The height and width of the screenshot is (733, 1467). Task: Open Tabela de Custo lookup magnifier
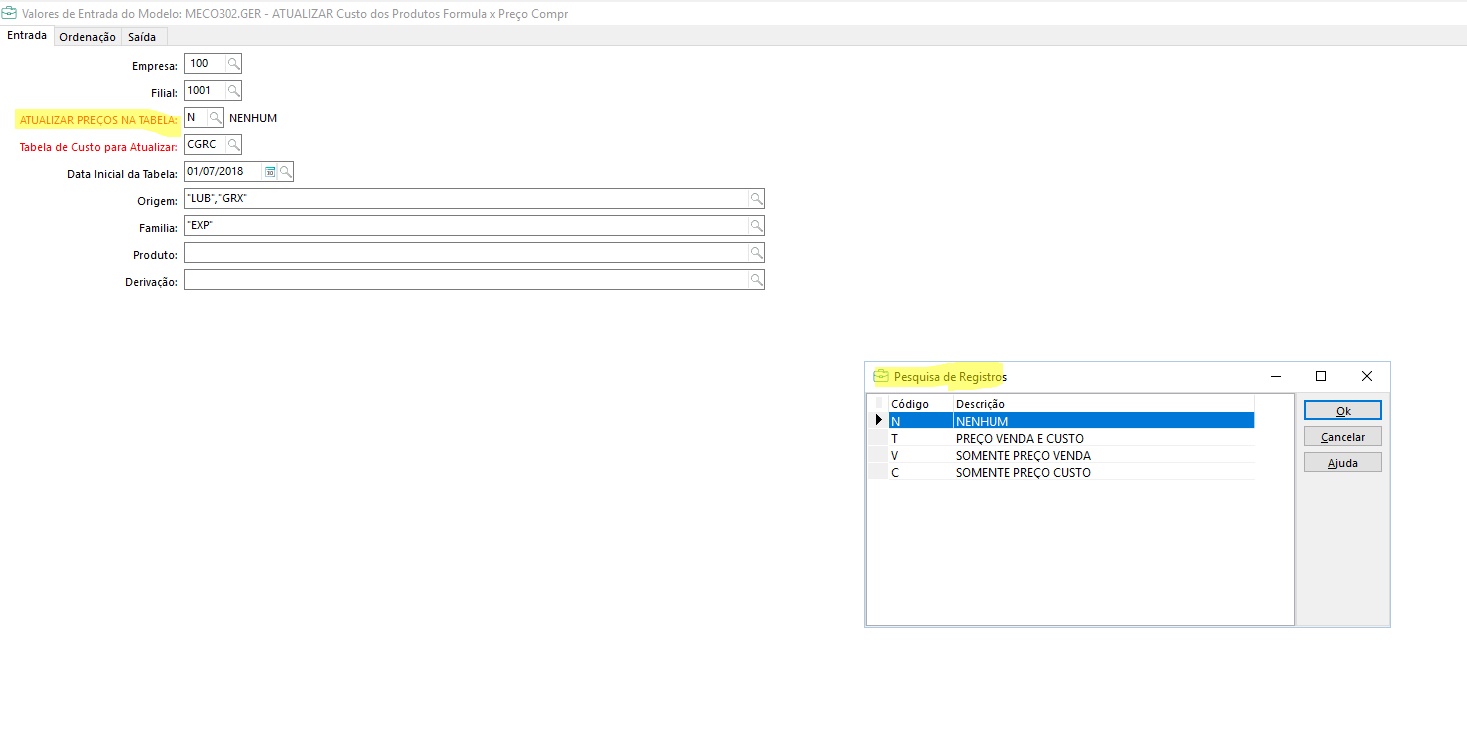[x=232, y=145]
